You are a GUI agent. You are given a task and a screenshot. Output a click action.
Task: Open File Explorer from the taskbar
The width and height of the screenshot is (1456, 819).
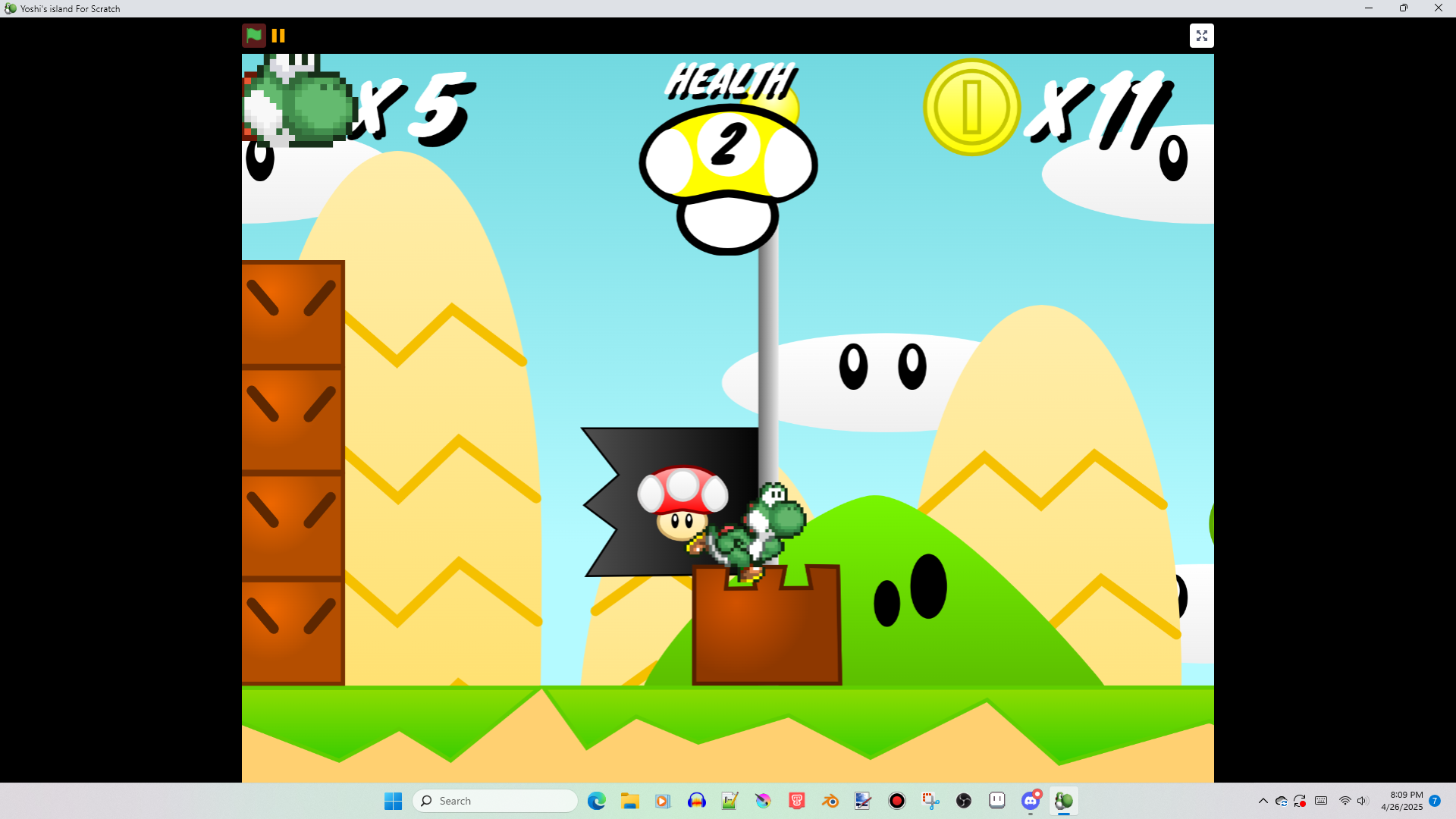[630, 801]
